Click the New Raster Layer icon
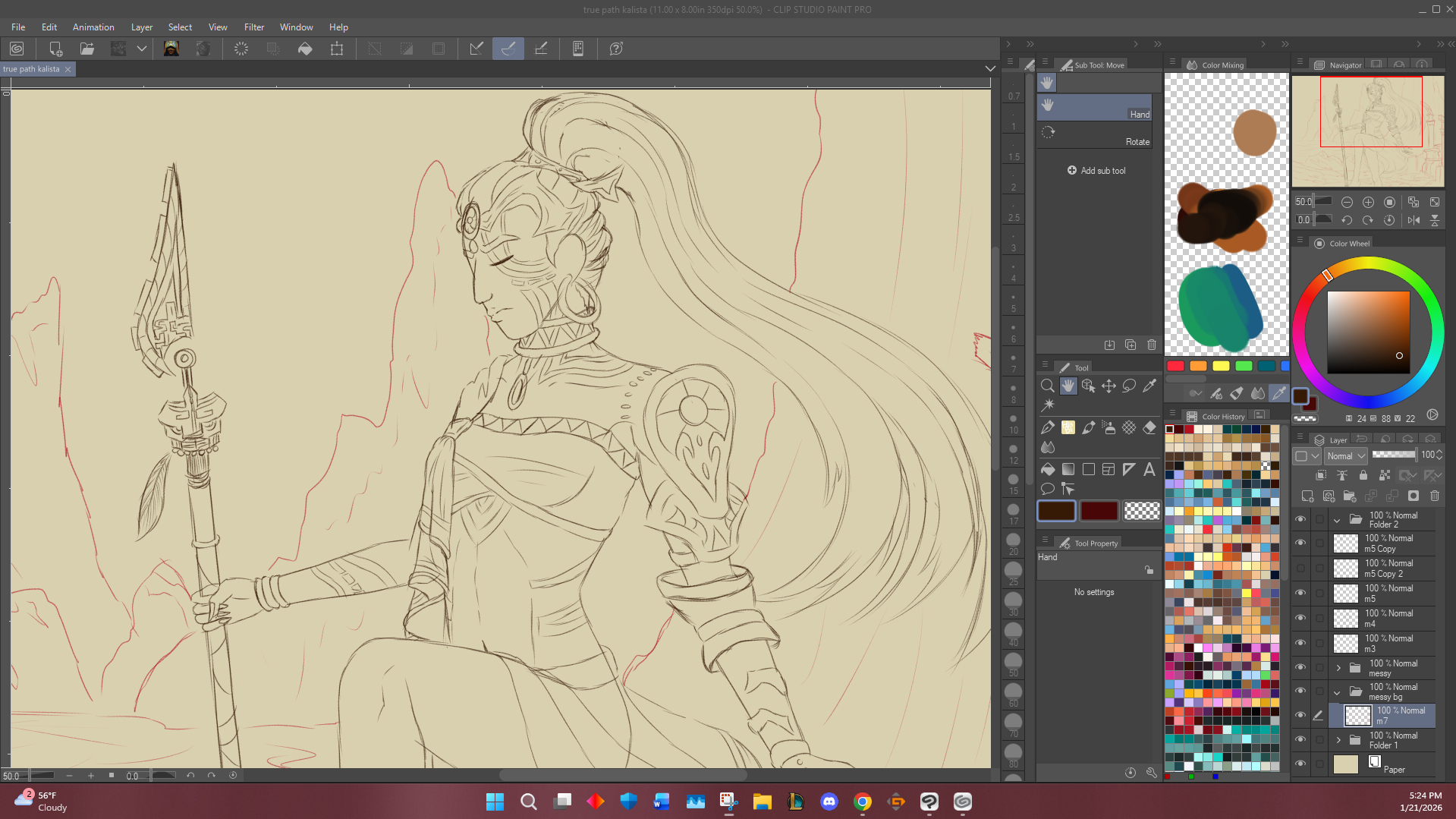Image resolution: width=1456 pixels, height=819 pixels. pos(1307,496)
